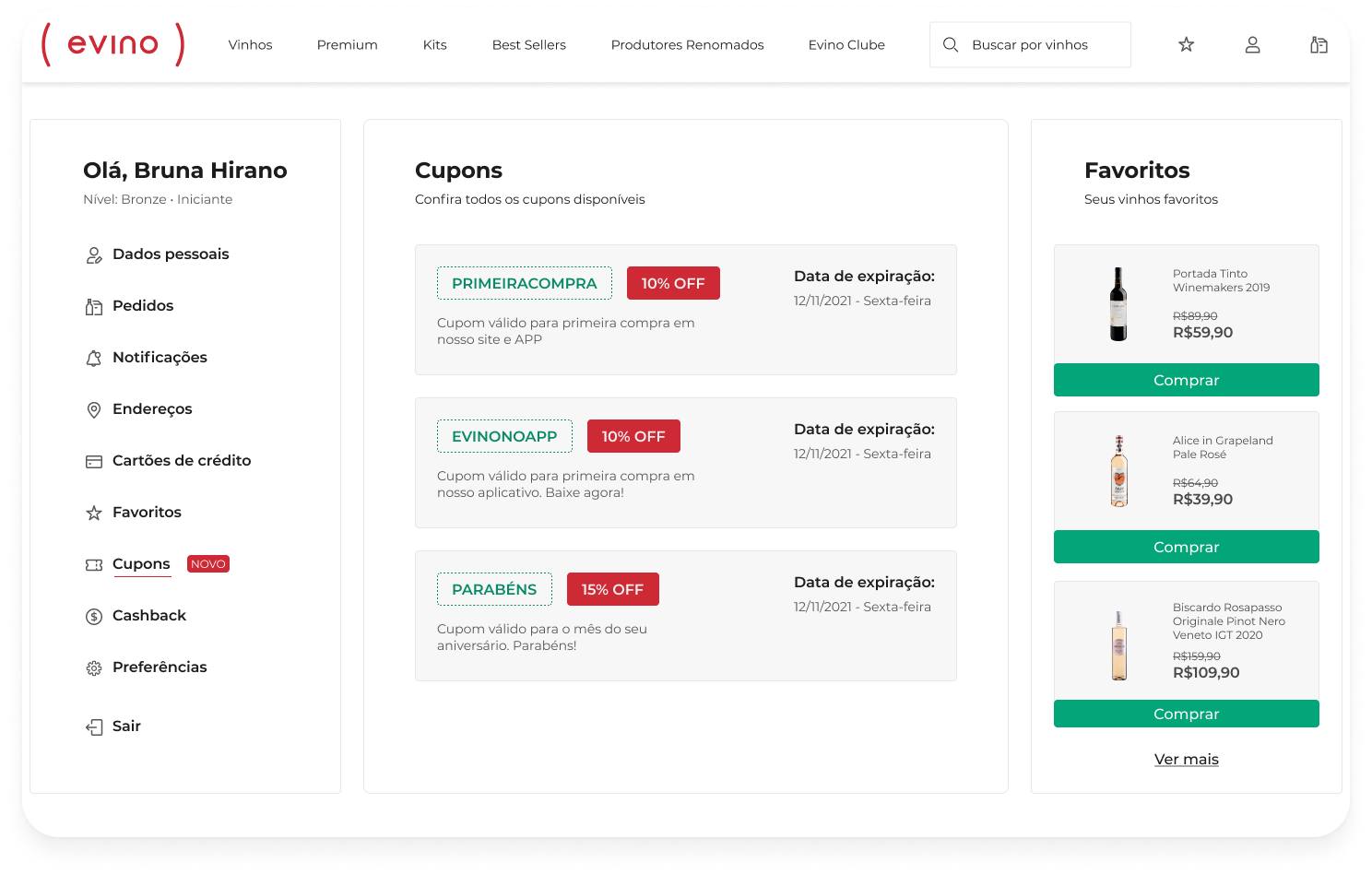Click the Favoritos panel heading
The height and width of the screenshot is (874, 1372).
pos(1137,171)
